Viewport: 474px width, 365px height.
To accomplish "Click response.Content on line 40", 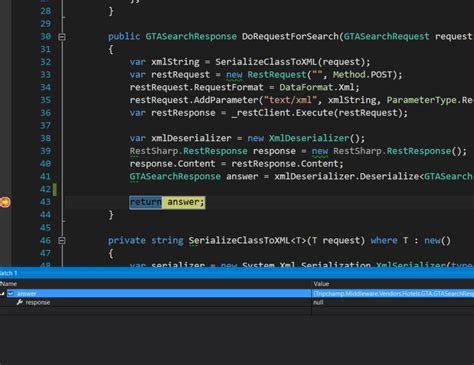I will click(x=172, y=164).
